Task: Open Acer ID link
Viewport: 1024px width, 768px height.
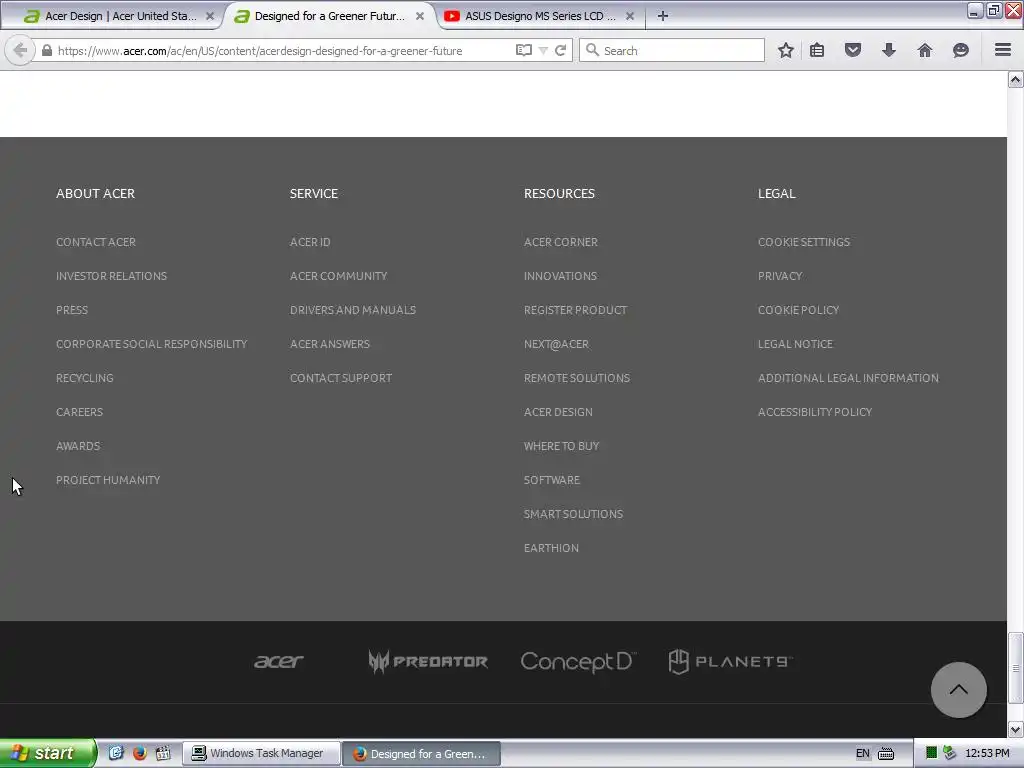Action: [x=310, y=242]
